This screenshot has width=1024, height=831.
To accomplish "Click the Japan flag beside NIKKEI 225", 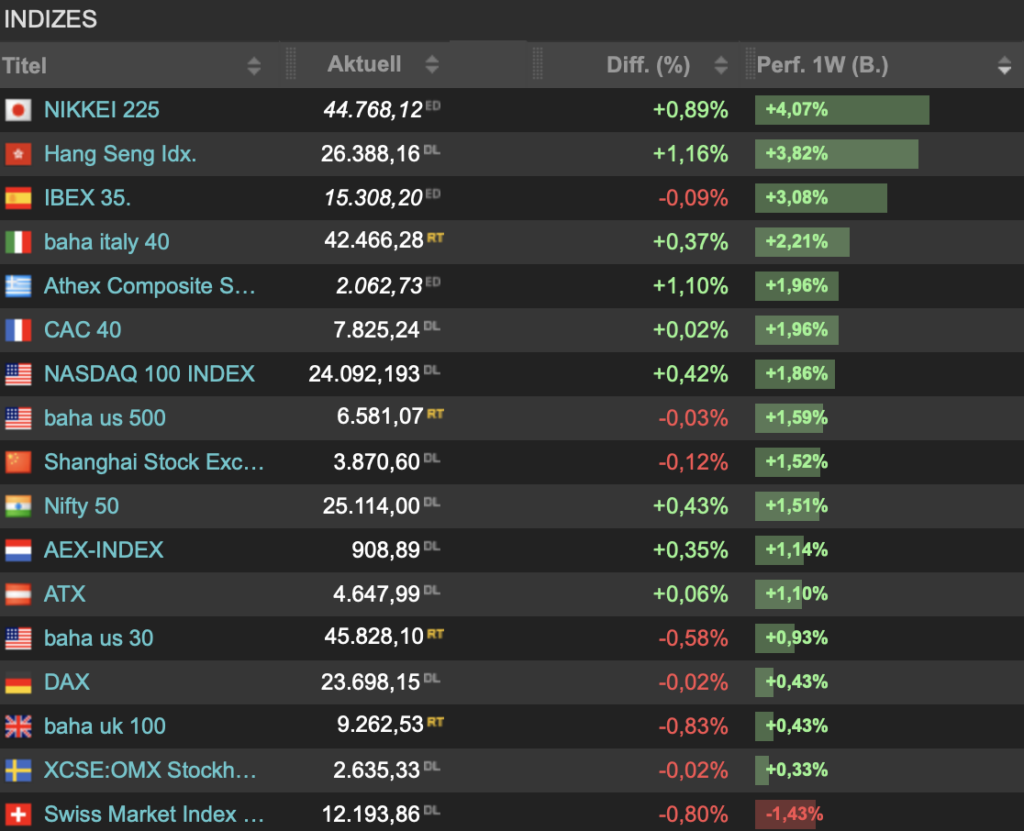I will [18, 110].
